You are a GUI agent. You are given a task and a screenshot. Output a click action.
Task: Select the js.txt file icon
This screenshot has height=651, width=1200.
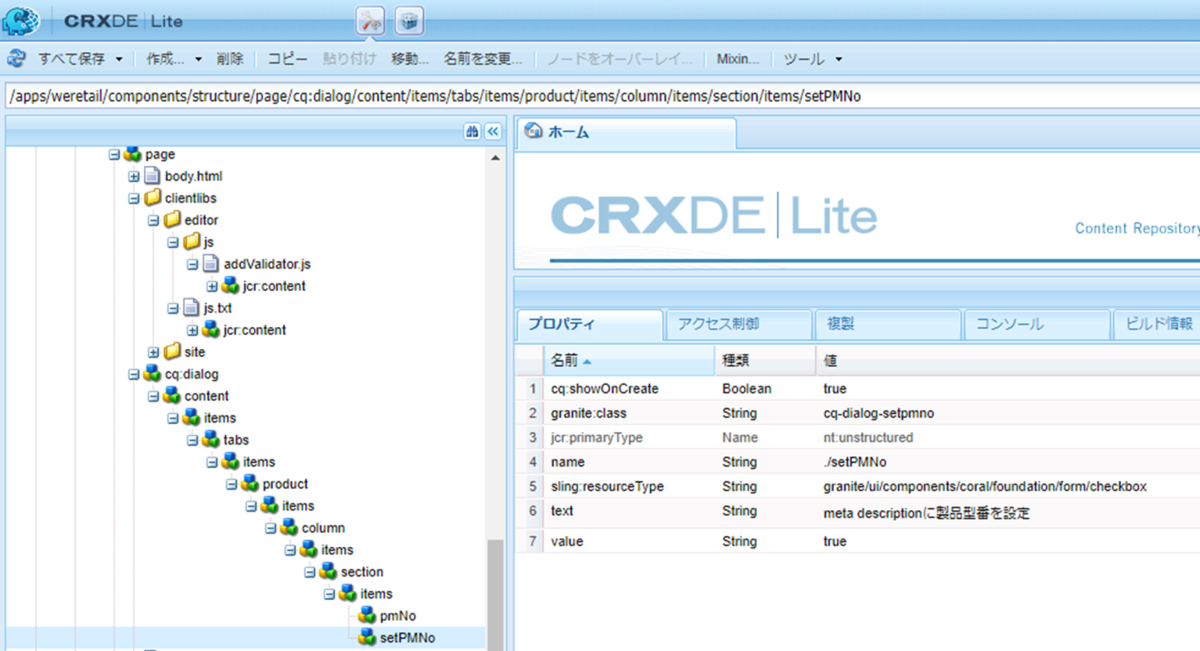tap(192, 308)
